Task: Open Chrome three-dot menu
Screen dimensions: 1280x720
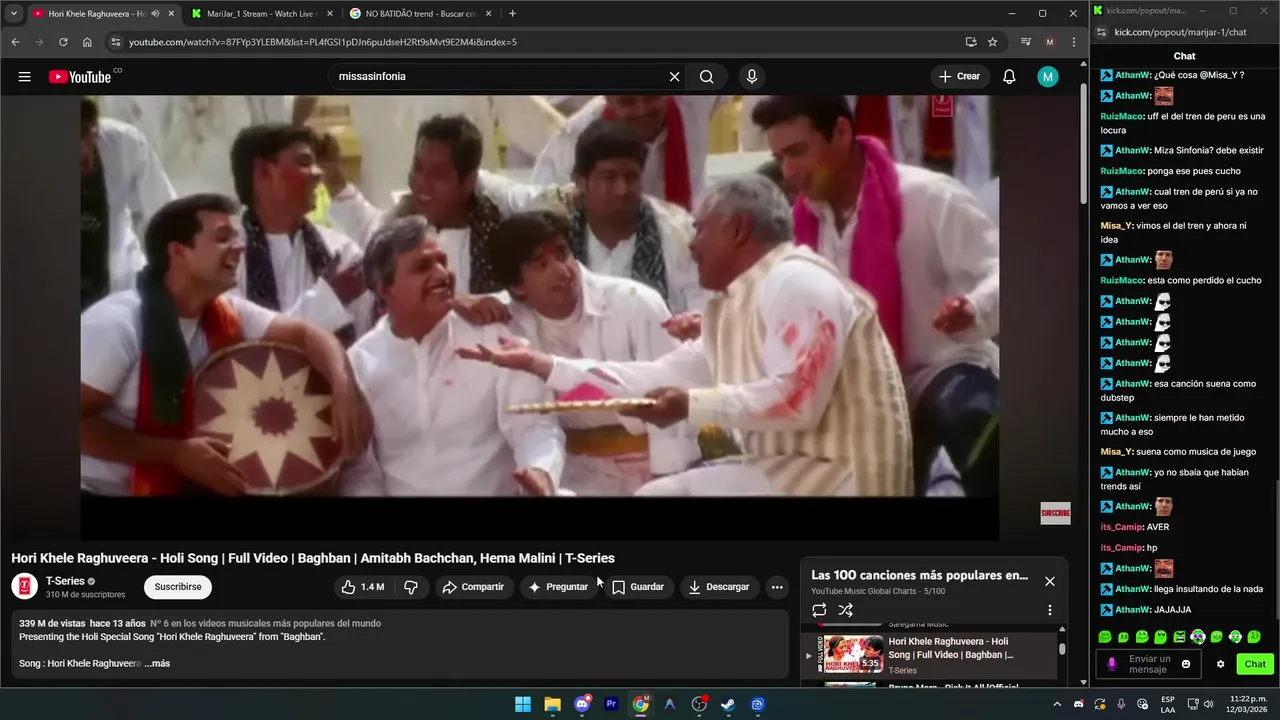Action: pos(1074,42)
